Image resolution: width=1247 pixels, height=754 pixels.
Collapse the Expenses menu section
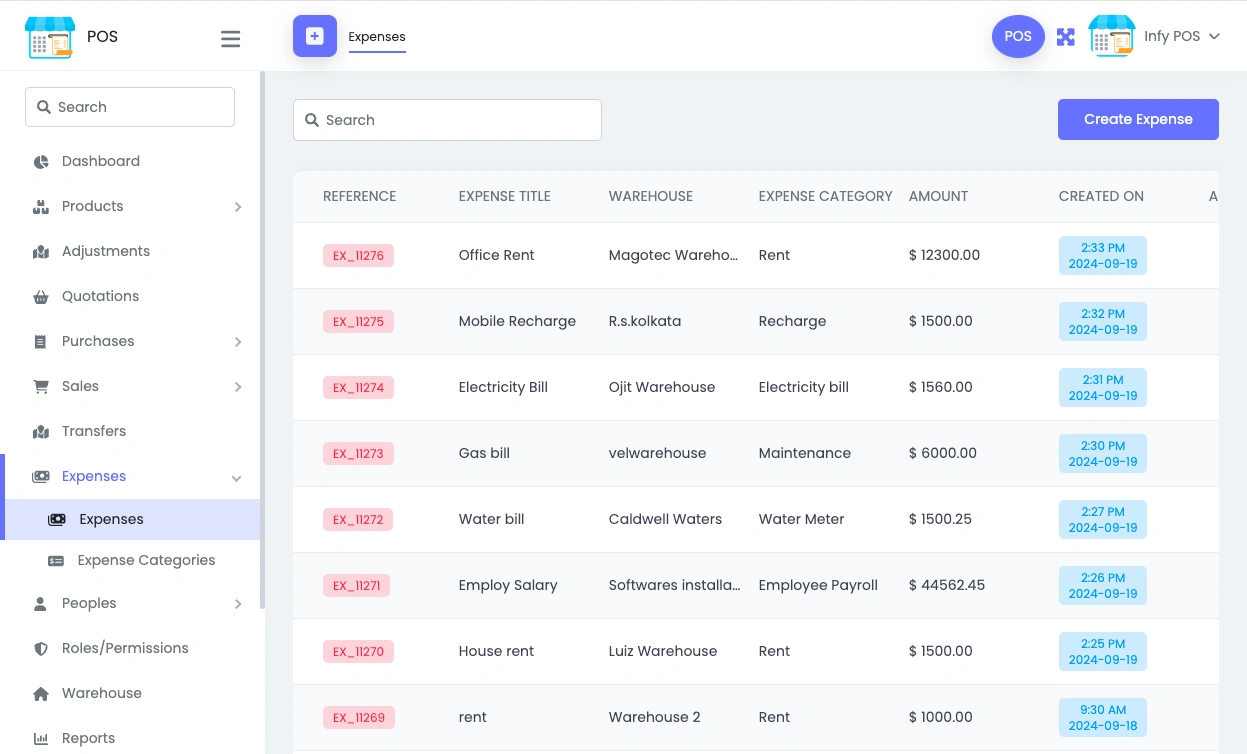click(237, 478)
